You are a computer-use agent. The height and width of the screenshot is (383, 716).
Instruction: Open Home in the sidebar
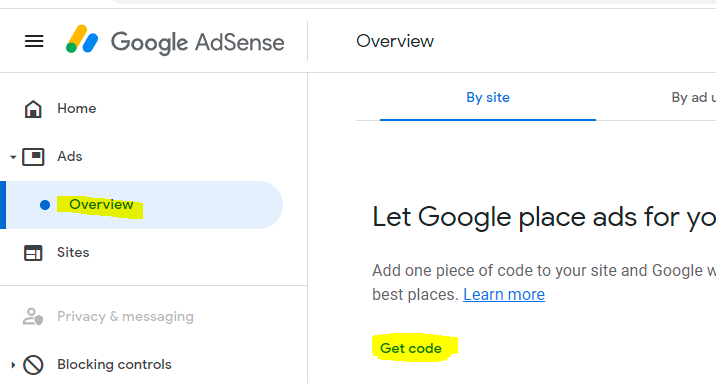pyautogui.click(x=77, y=109)
